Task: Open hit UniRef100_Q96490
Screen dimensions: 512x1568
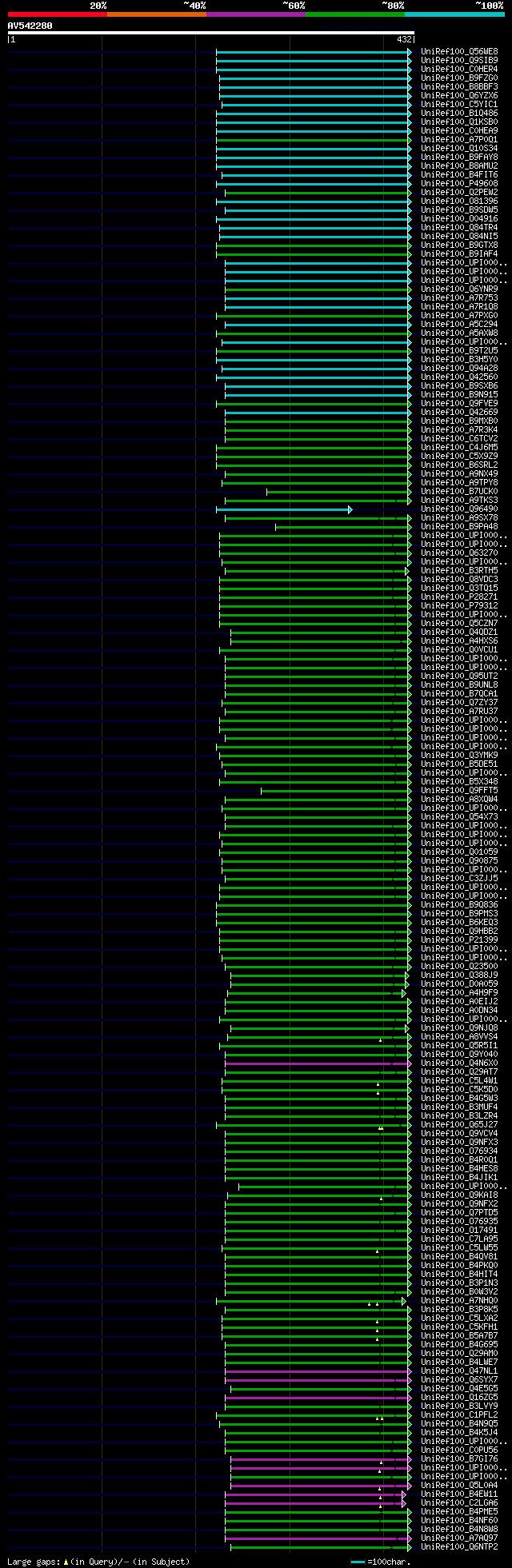Action: (x=459, y=509)
